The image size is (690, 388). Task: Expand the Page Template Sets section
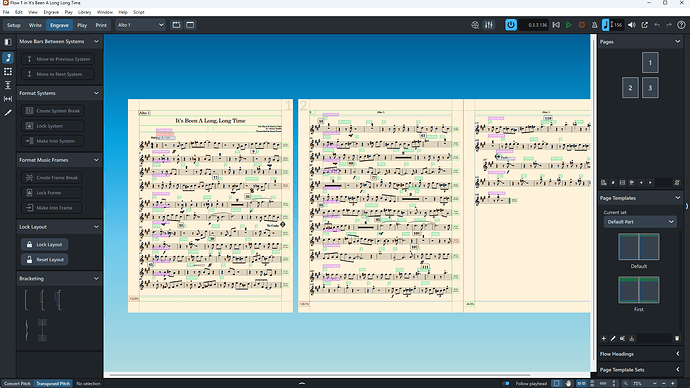click(x=678, y=370)
